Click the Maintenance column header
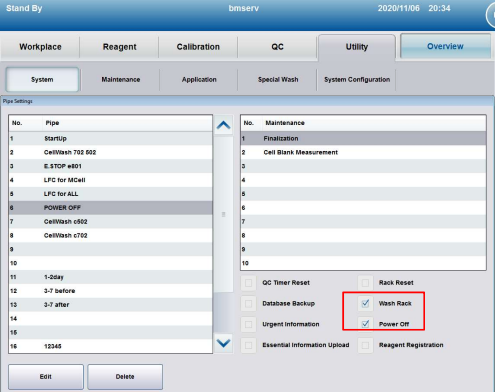The height and width of the screenshot is (392, 495). click(374, 123)
